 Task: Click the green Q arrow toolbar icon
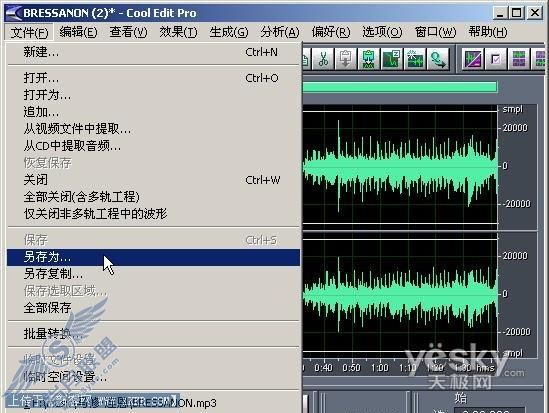[x=438, y=59]
